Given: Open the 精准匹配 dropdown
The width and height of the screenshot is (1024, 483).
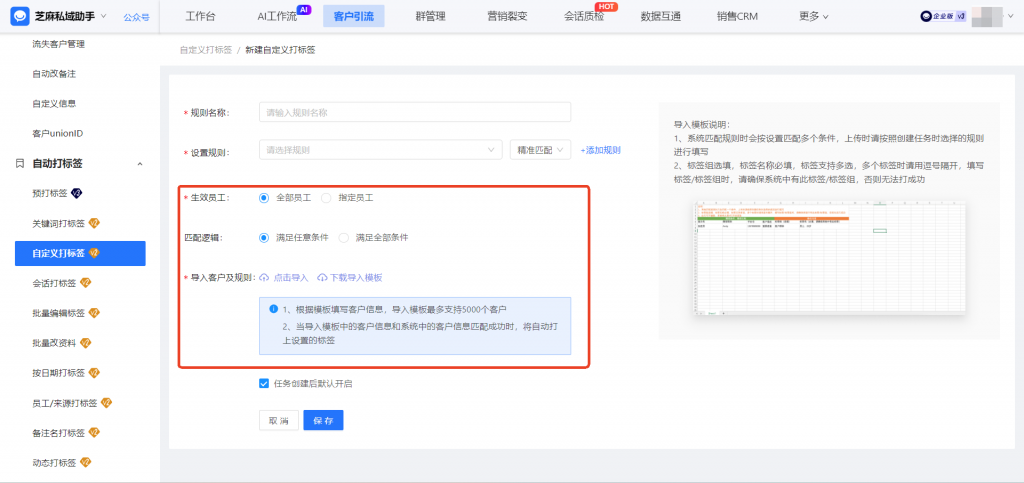Looking at the screenshot, I should pyautogui.click(x=541, y=150).
